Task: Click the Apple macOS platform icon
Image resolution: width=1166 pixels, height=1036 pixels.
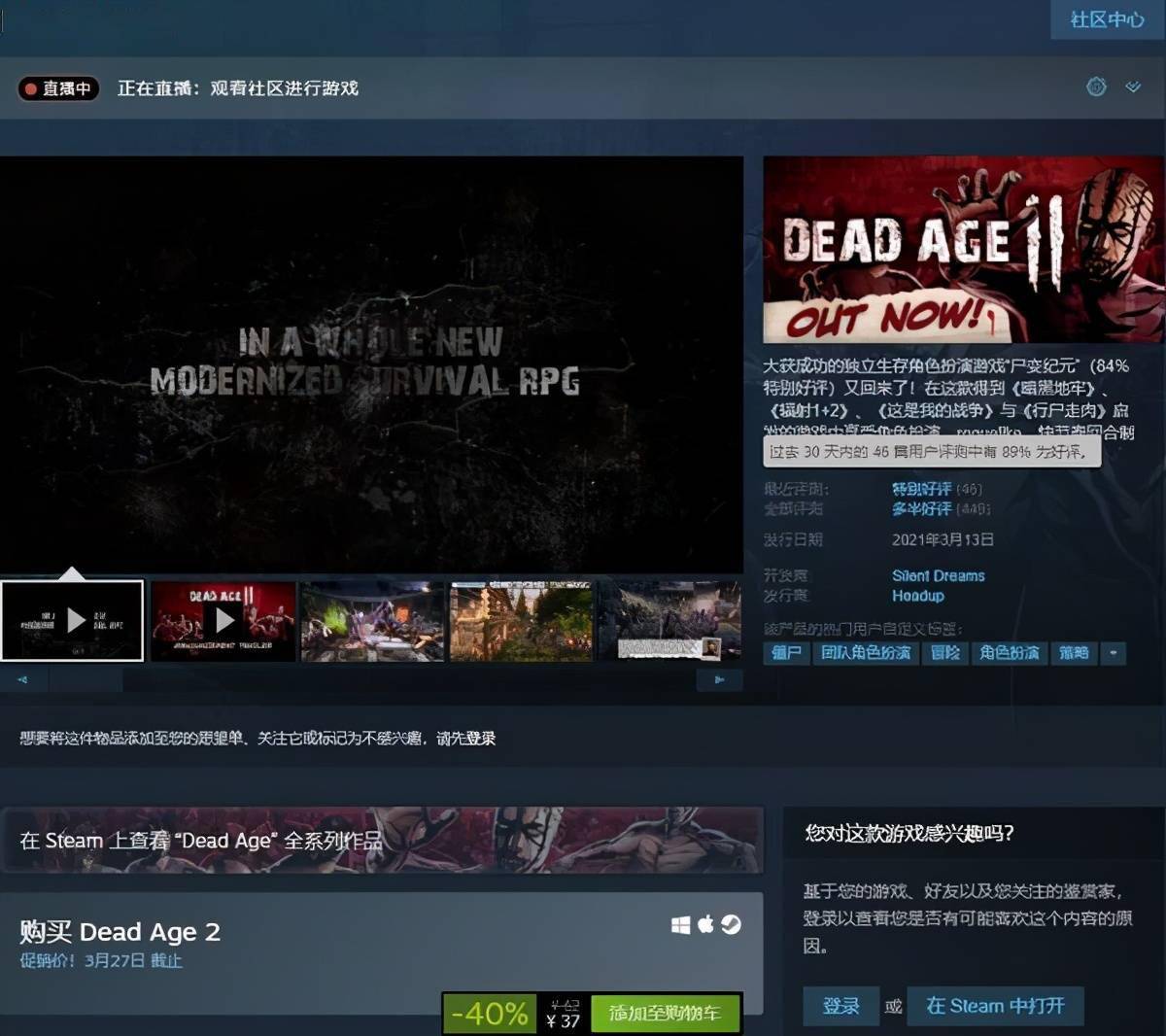Action: 705,924
